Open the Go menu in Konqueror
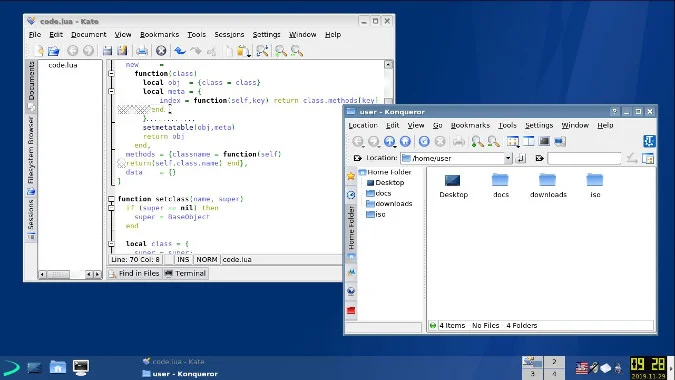The image size is (675, 380). coord(437,125)
